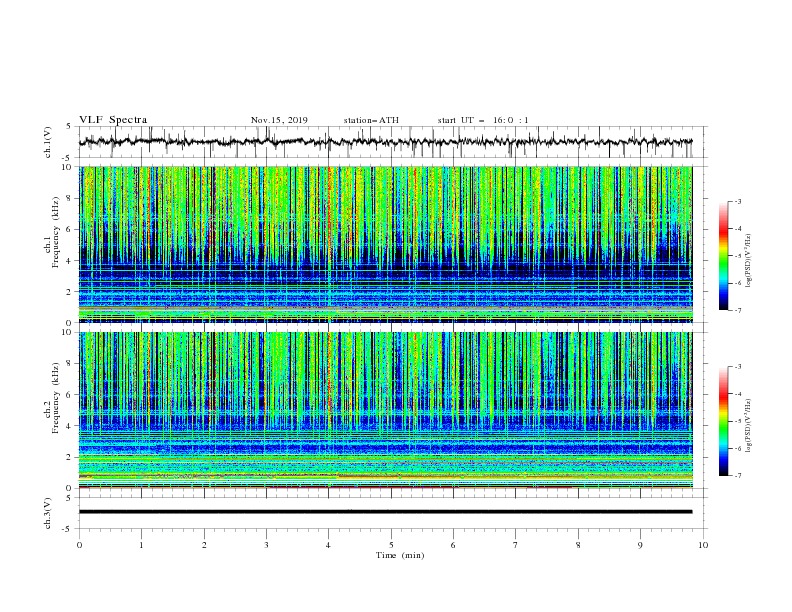Click the date text 'Nov.15, 2019'
This screenshot has width=792, height=612.
click(x=279, y=120)
